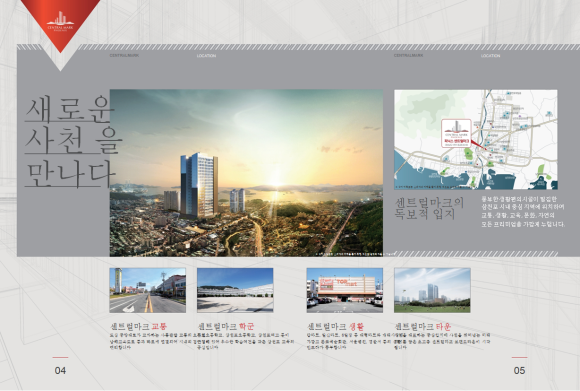The height and width of the screenshot is (391, 580).
Task: Select the school building photo thumbnail
Action: [235, 290]
